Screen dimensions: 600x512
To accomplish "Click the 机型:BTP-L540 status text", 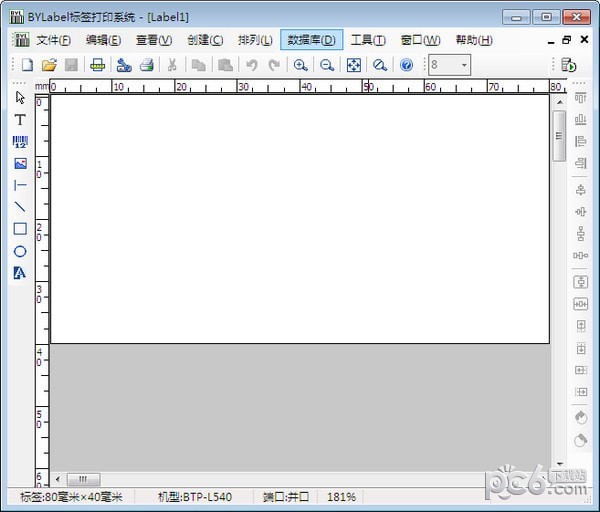I will click(195, 497).
